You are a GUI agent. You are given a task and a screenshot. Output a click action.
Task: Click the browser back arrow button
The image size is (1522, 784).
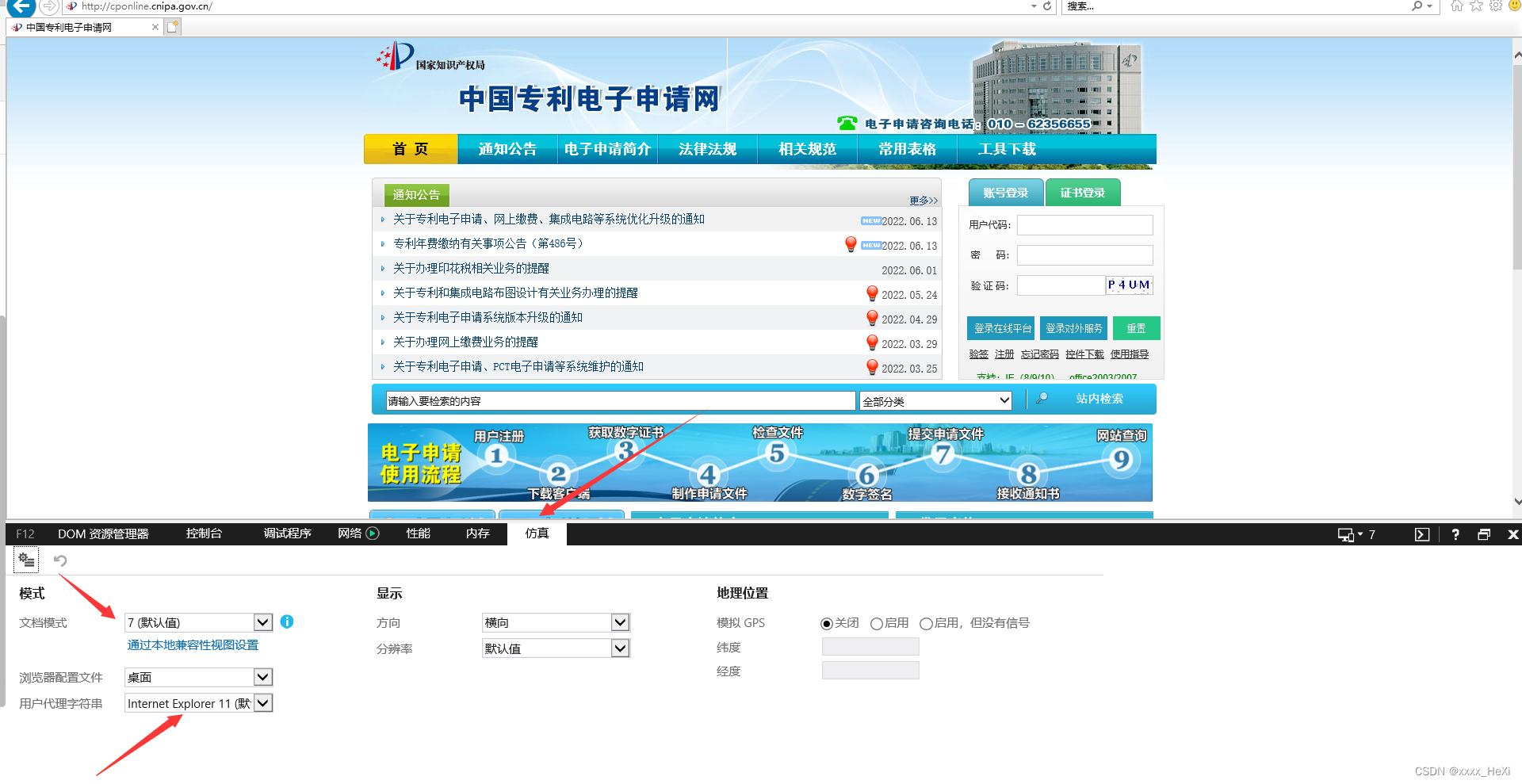point(21,6)
